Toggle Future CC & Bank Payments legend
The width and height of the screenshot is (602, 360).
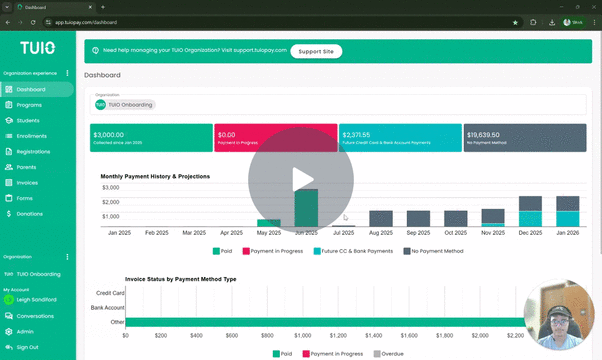pos(353,251)
